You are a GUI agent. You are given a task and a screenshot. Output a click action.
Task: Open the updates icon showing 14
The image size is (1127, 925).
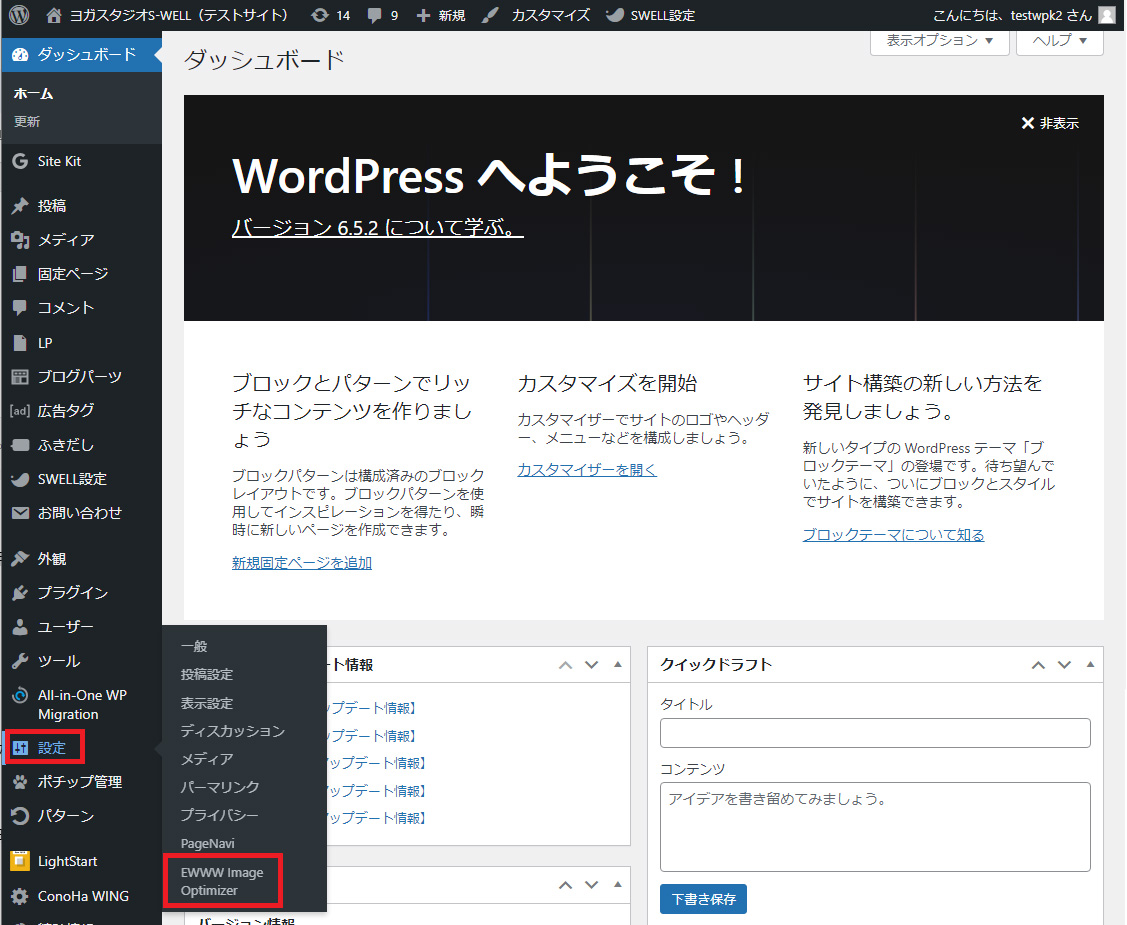point(320,15)
